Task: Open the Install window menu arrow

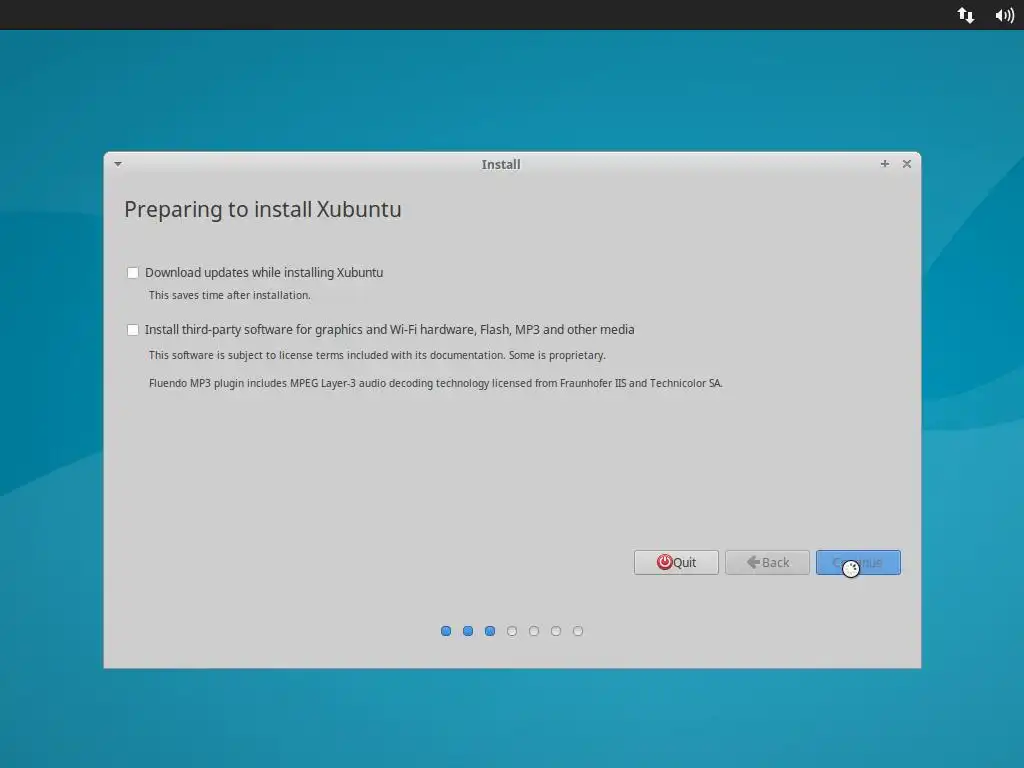Action: (118, 164)
